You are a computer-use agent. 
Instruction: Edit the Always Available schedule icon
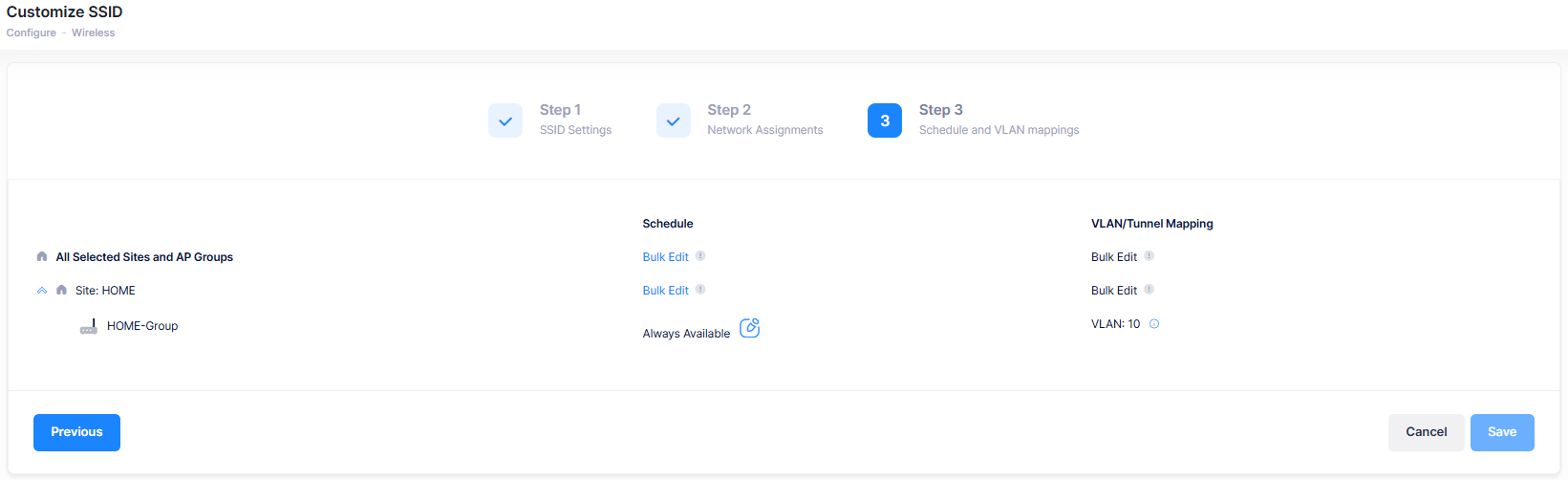750,328
